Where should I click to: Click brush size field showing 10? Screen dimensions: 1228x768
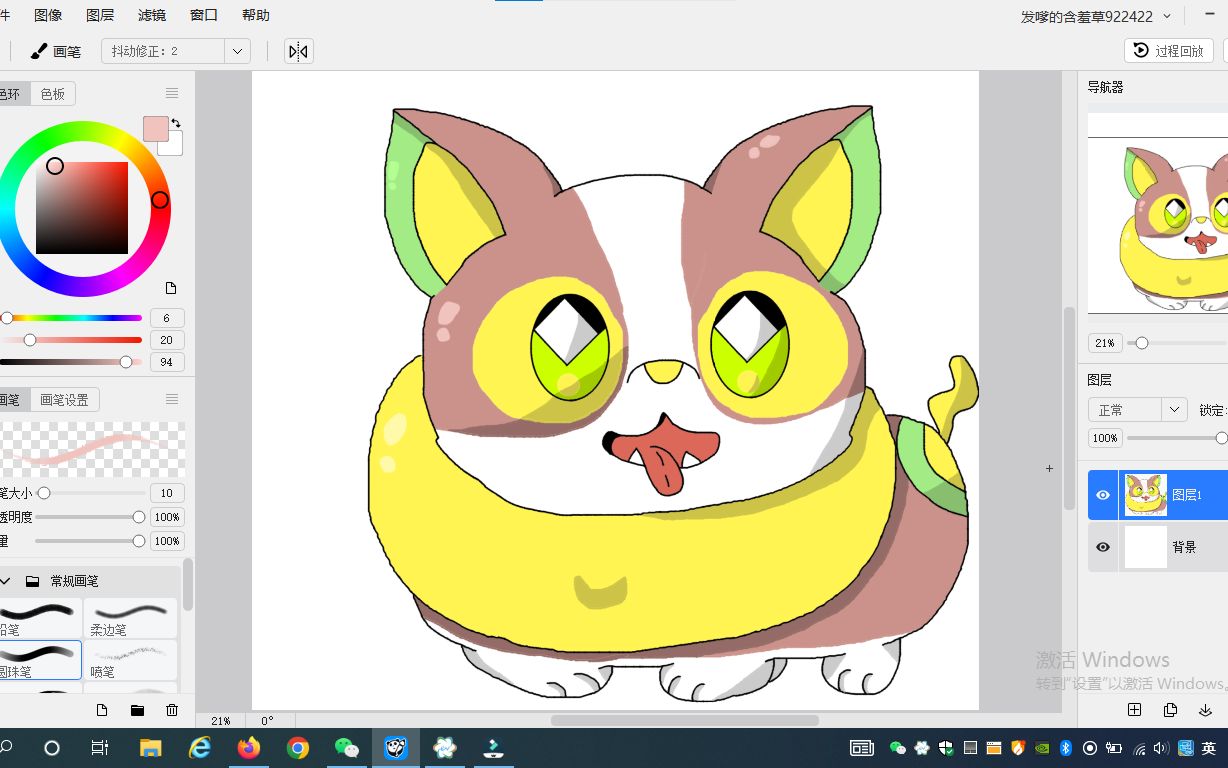[x=167, y=493]
